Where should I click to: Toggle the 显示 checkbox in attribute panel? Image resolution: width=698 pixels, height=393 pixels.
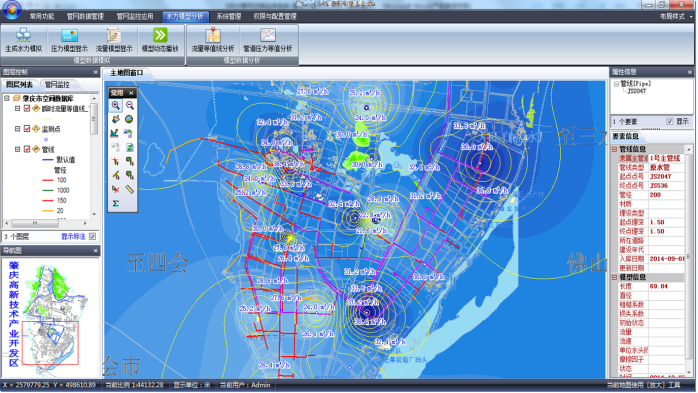click(x=670, y=122)
